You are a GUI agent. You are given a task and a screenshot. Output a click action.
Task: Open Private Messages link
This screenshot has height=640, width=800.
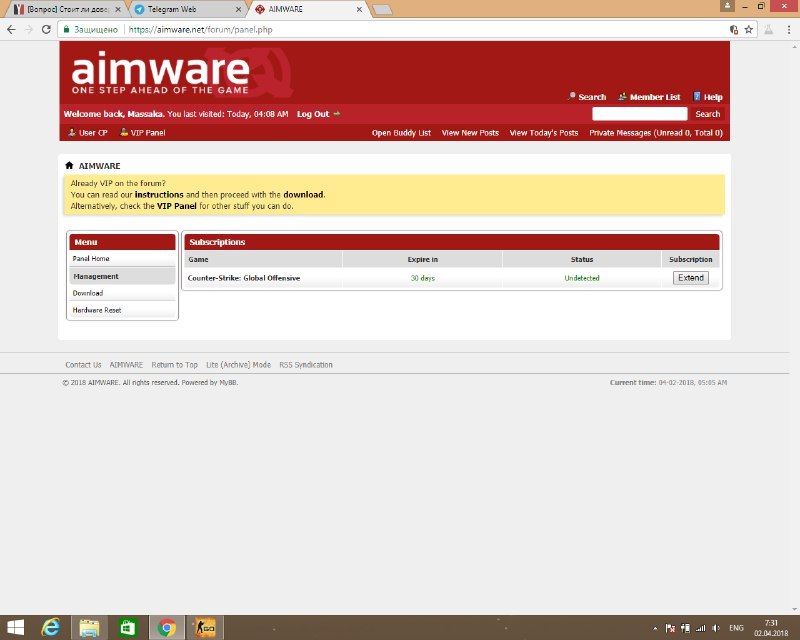tap(656, 133)
